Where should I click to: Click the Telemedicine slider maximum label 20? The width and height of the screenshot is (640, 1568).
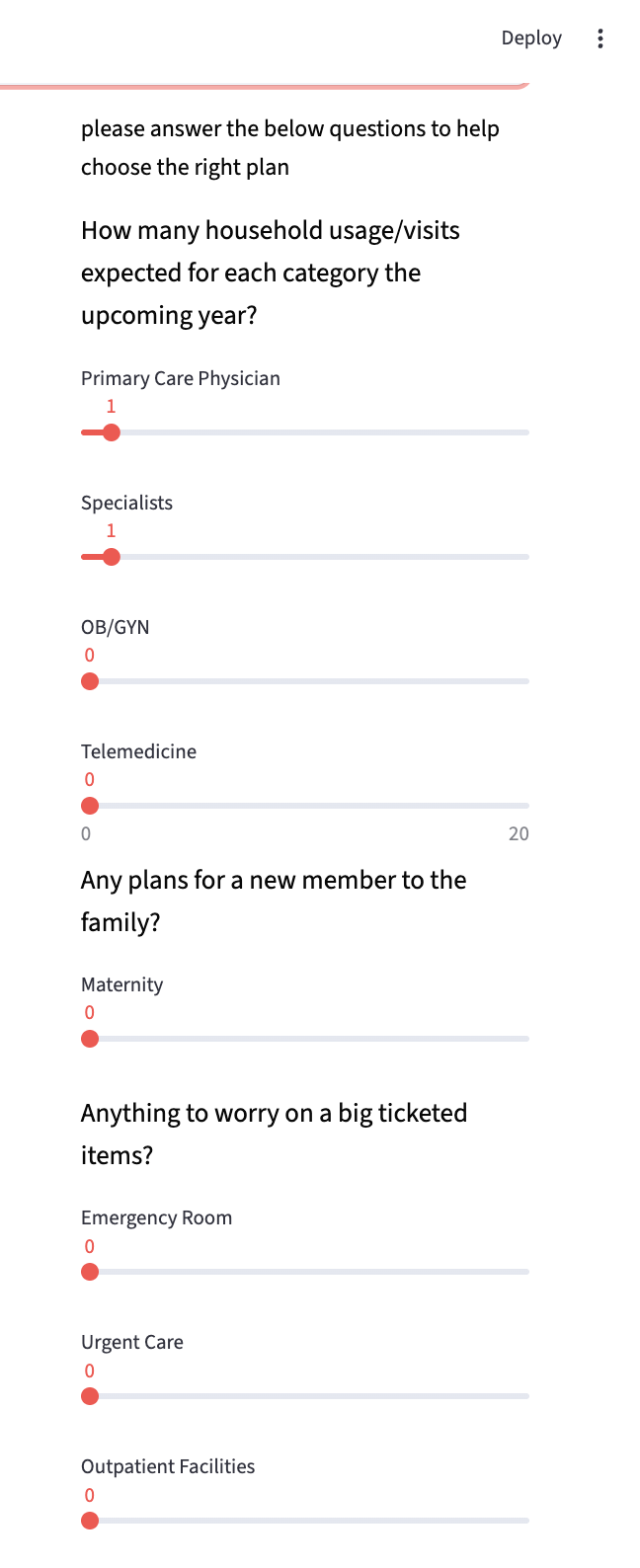click(x=519, y=834)
